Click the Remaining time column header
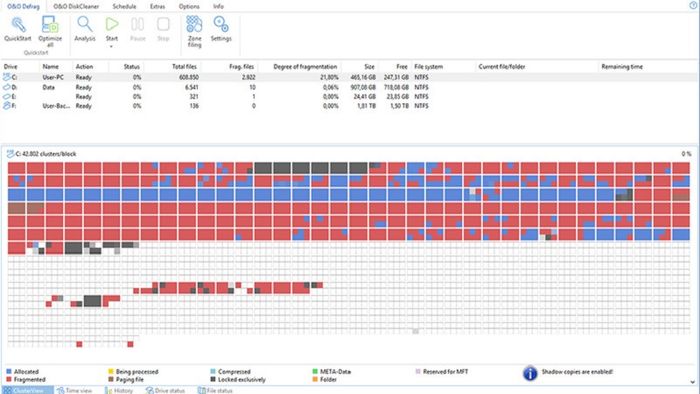The image size is (700, 394). point(622,66)
